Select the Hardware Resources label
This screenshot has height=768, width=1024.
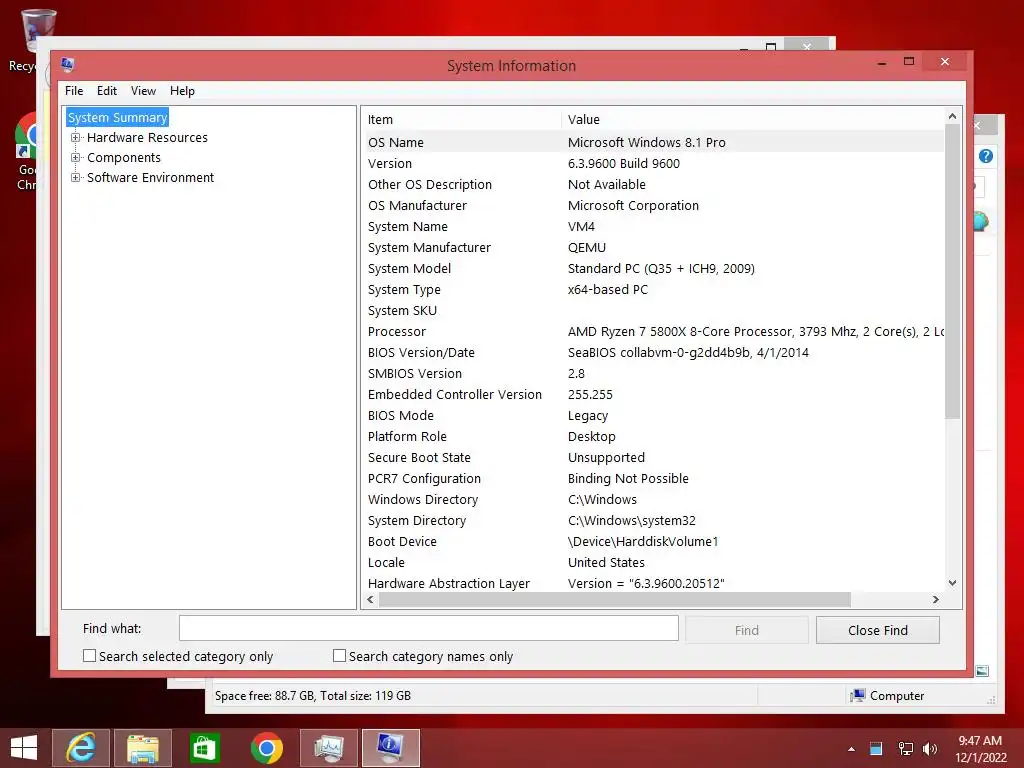[x=147, y=138]
